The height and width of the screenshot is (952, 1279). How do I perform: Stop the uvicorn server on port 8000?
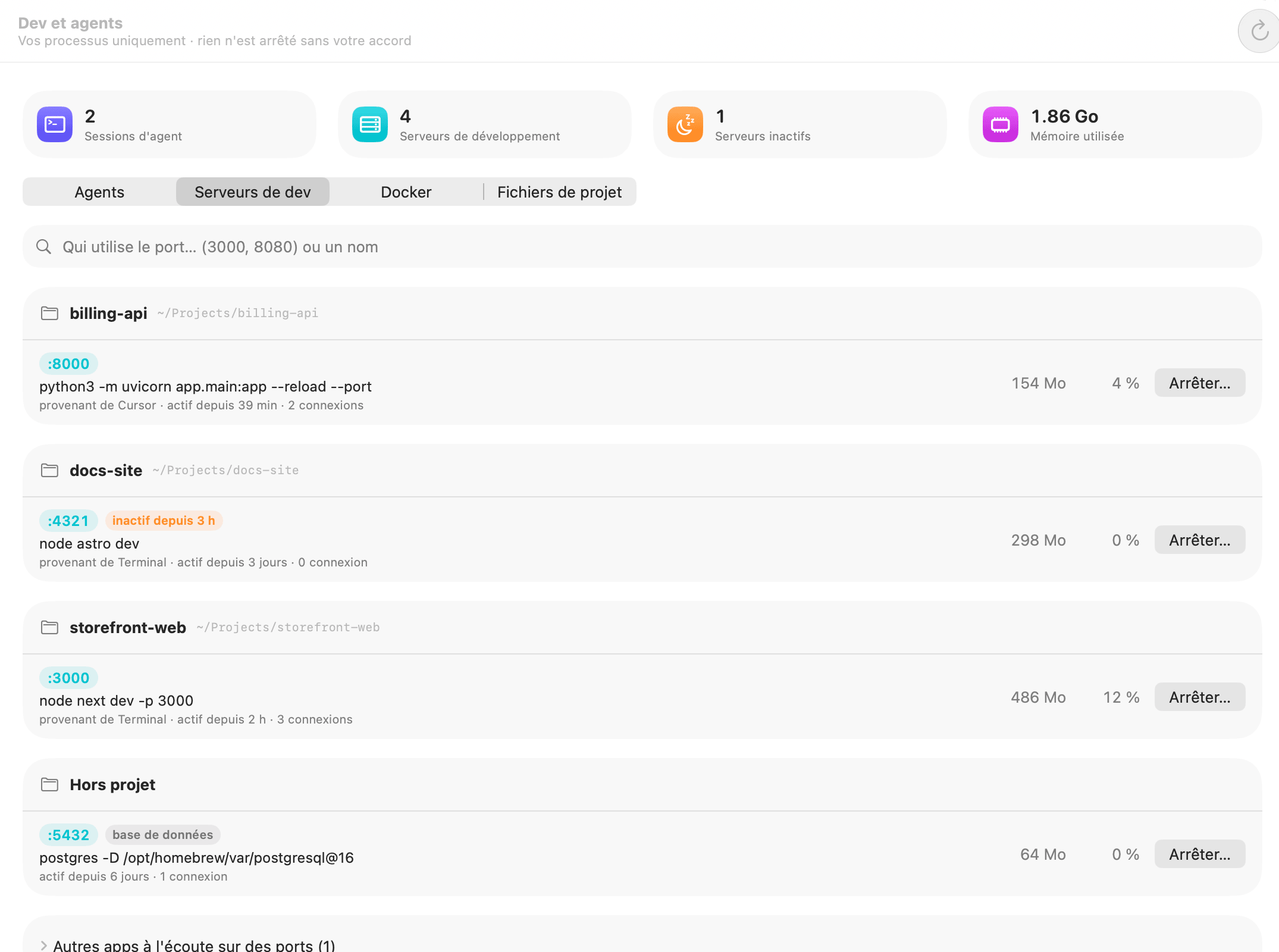pyautogui.click(x=1200, y=383)
